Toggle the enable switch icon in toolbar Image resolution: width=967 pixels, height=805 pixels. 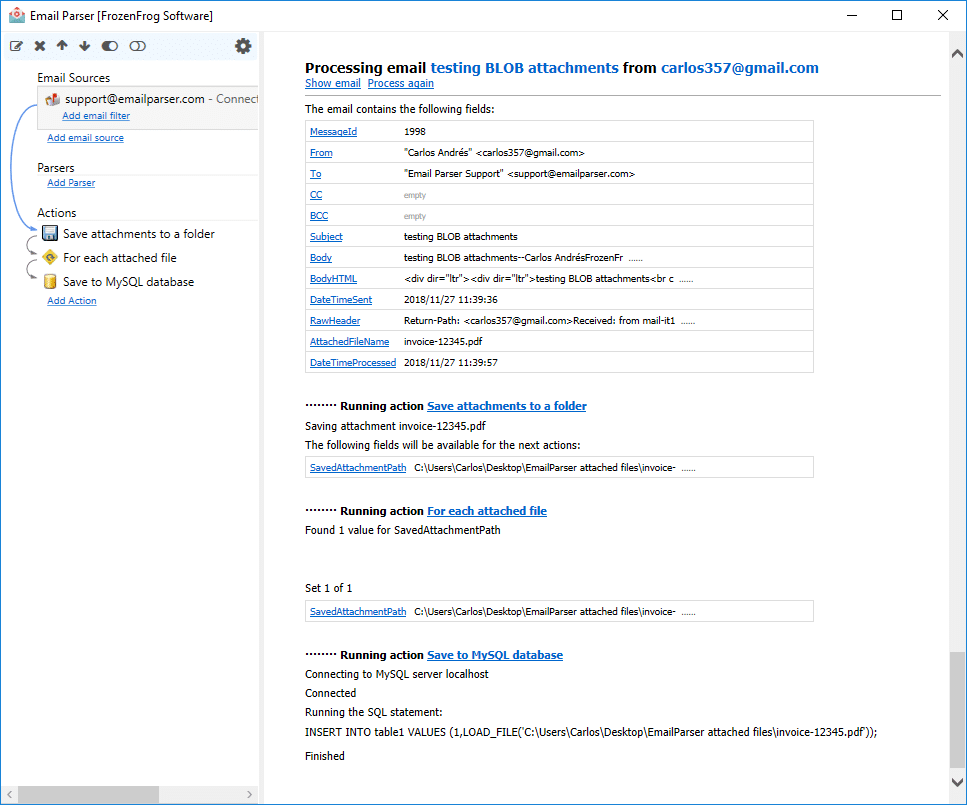tap(110, 46)
